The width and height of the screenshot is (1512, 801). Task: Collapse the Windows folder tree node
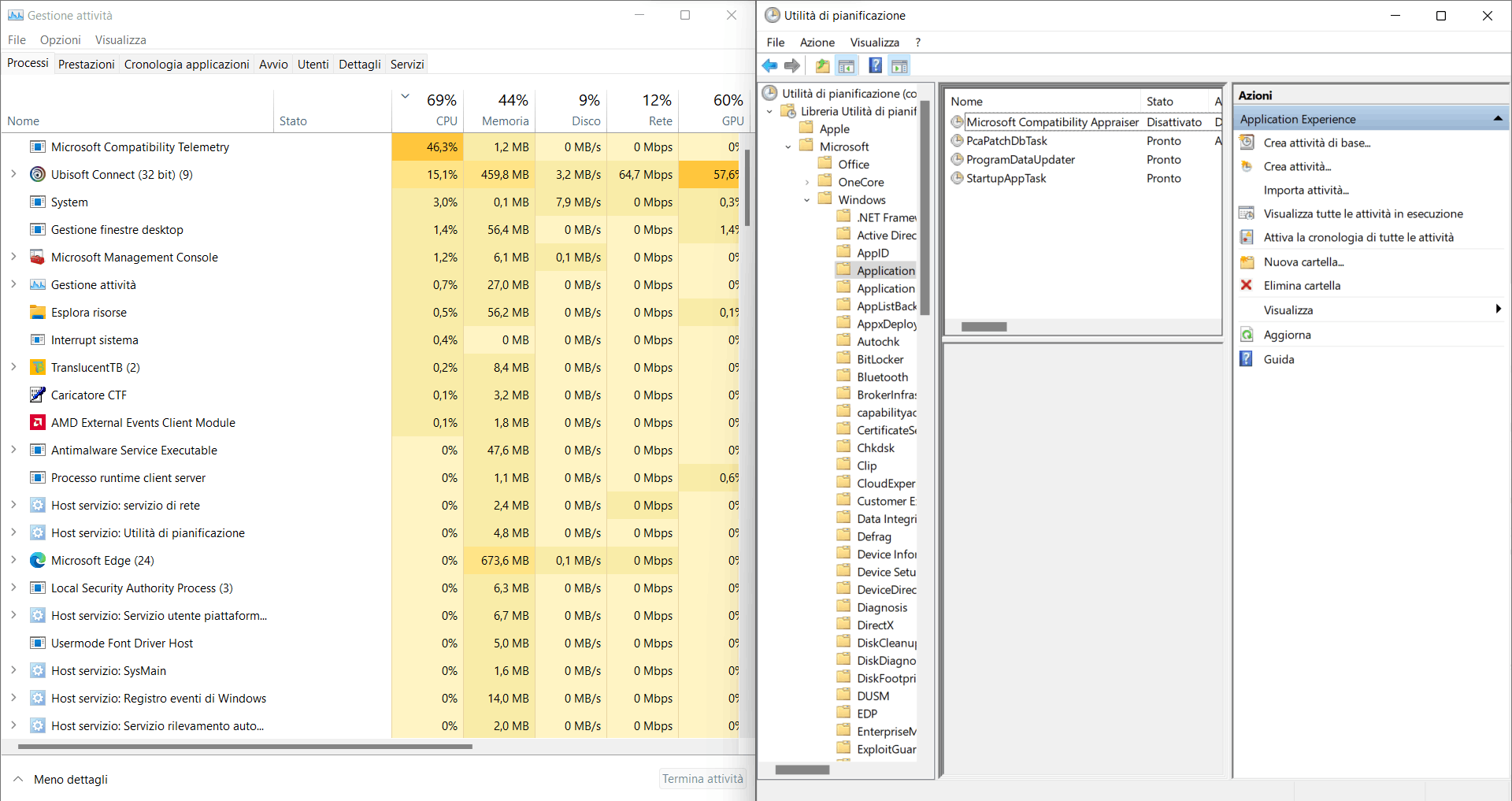[807, 200]
